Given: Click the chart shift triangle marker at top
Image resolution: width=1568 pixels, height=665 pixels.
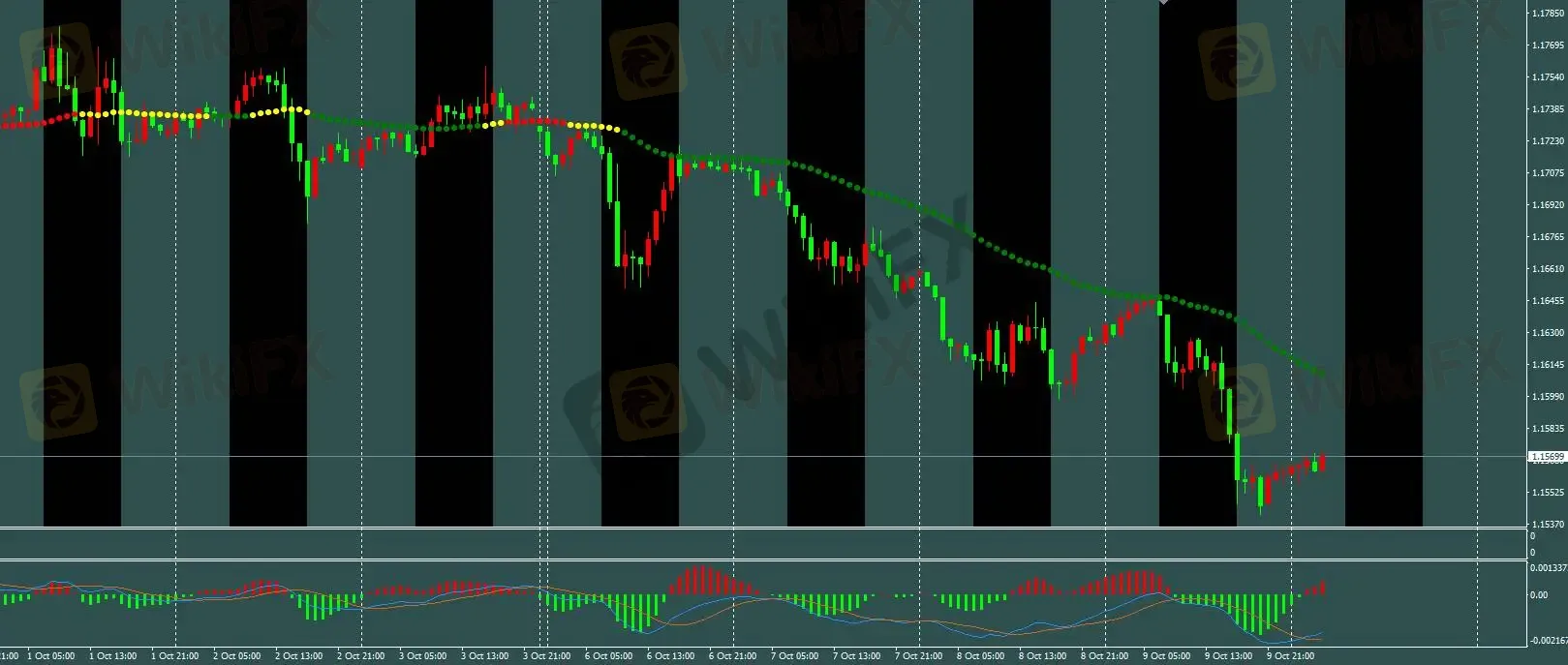Looking at the screenshot, I should click(x=1163, y=3).
